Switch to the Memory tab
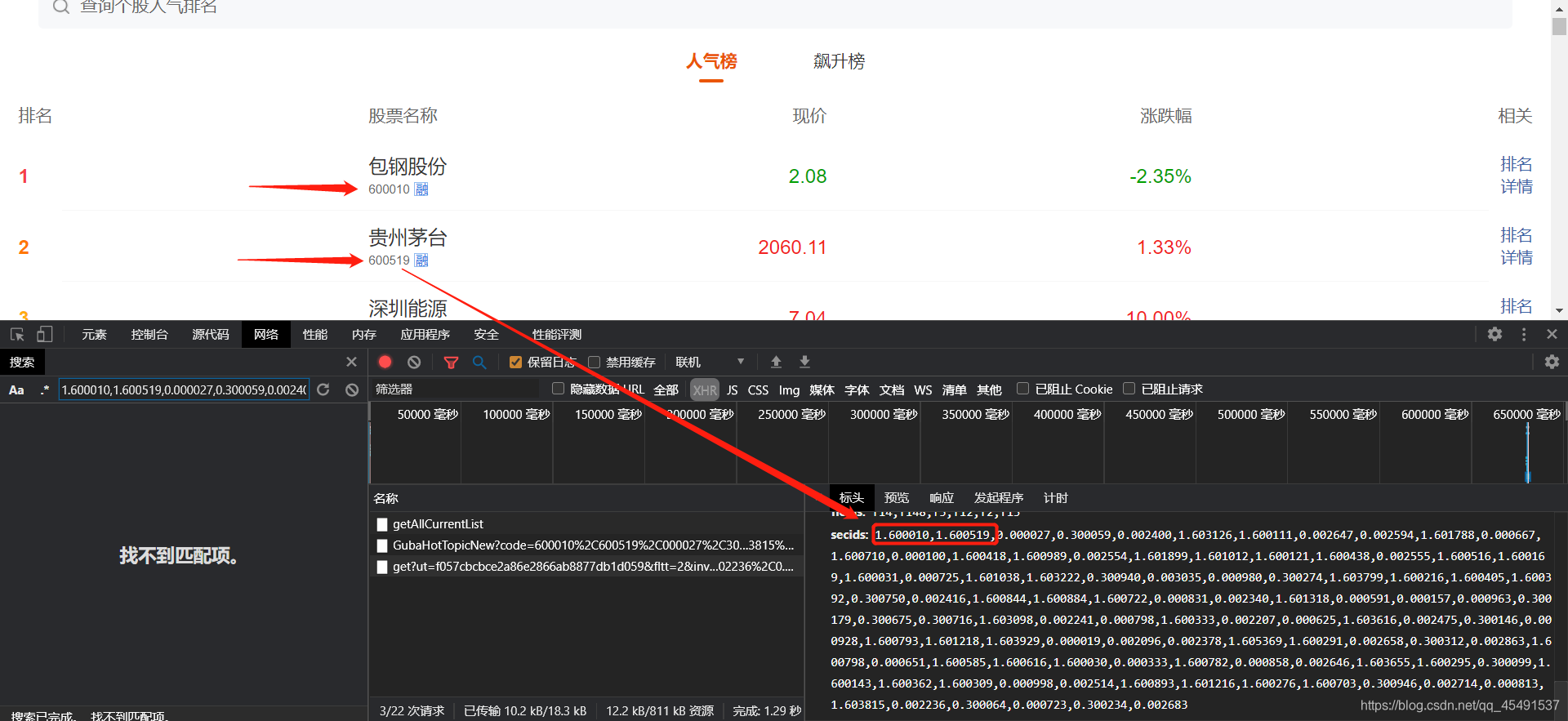The width and height of the screenshot is (1568, 721). pos(364,334)
